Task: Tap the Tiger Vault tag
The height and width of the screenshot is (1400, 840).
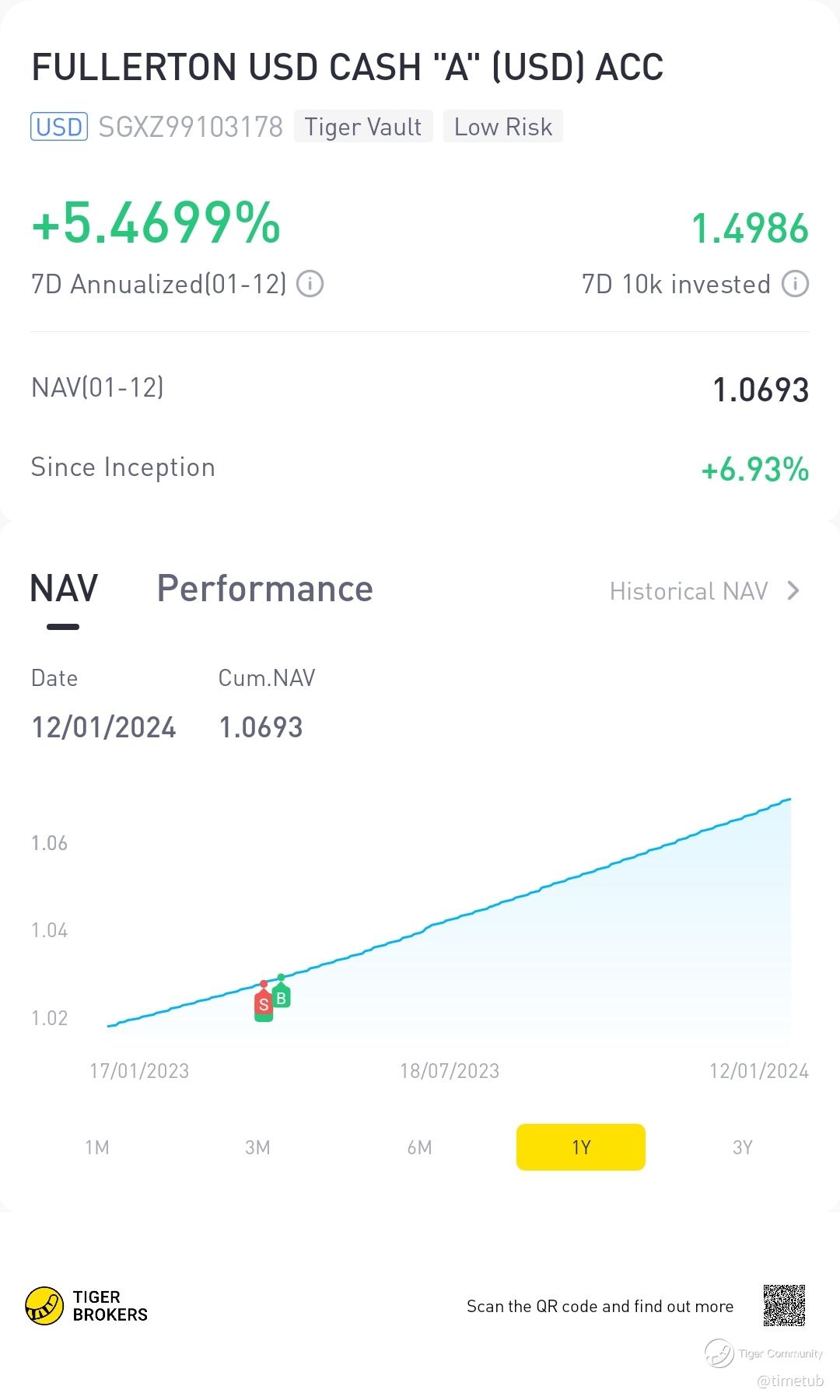Action: 363,127
